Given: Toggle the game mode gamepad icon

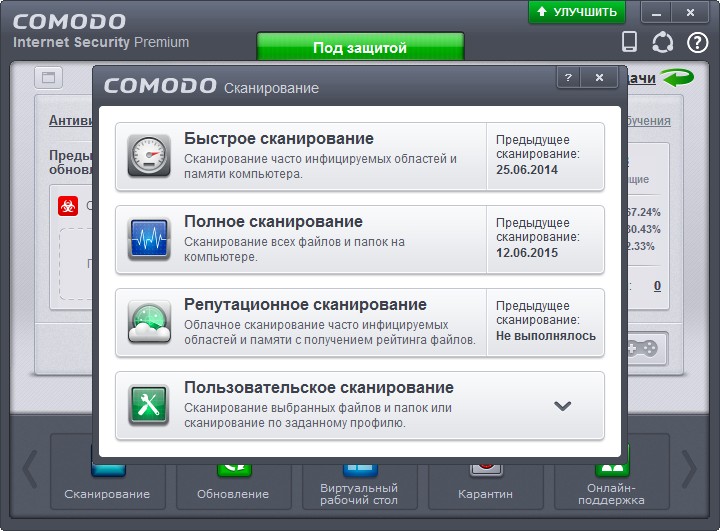Looking at the screenshot, I should 645,348.
